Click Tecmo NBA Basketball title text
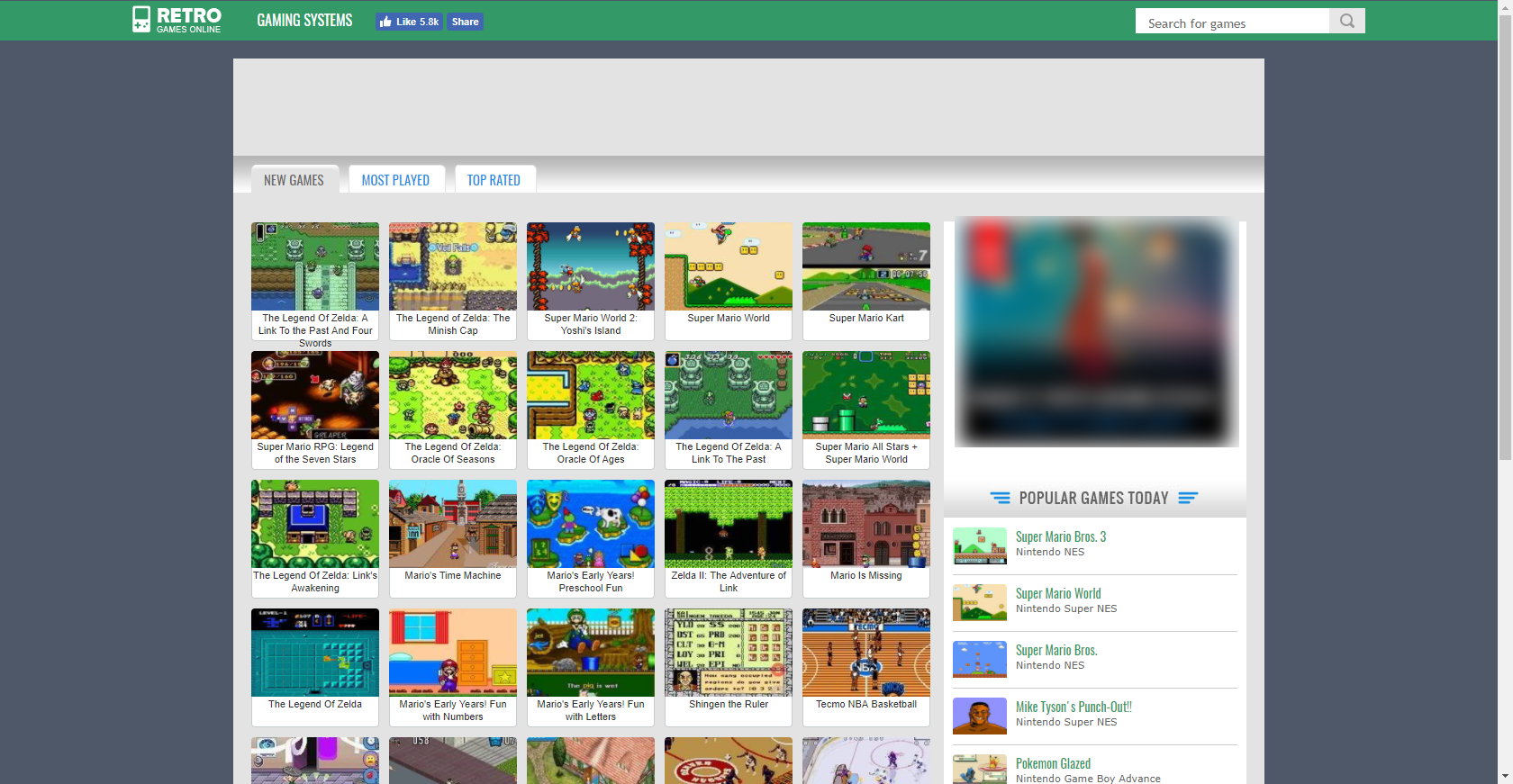This screenshot has height=784, width=1513. [x=866, y=704]
